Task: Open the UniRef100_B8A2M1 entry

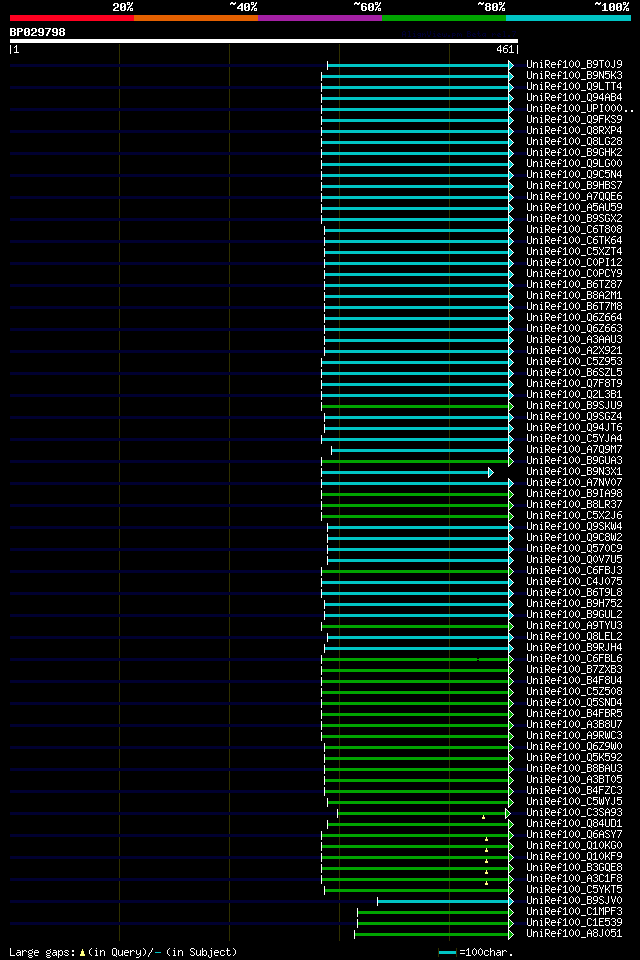Action: click(x=574, y=296)
